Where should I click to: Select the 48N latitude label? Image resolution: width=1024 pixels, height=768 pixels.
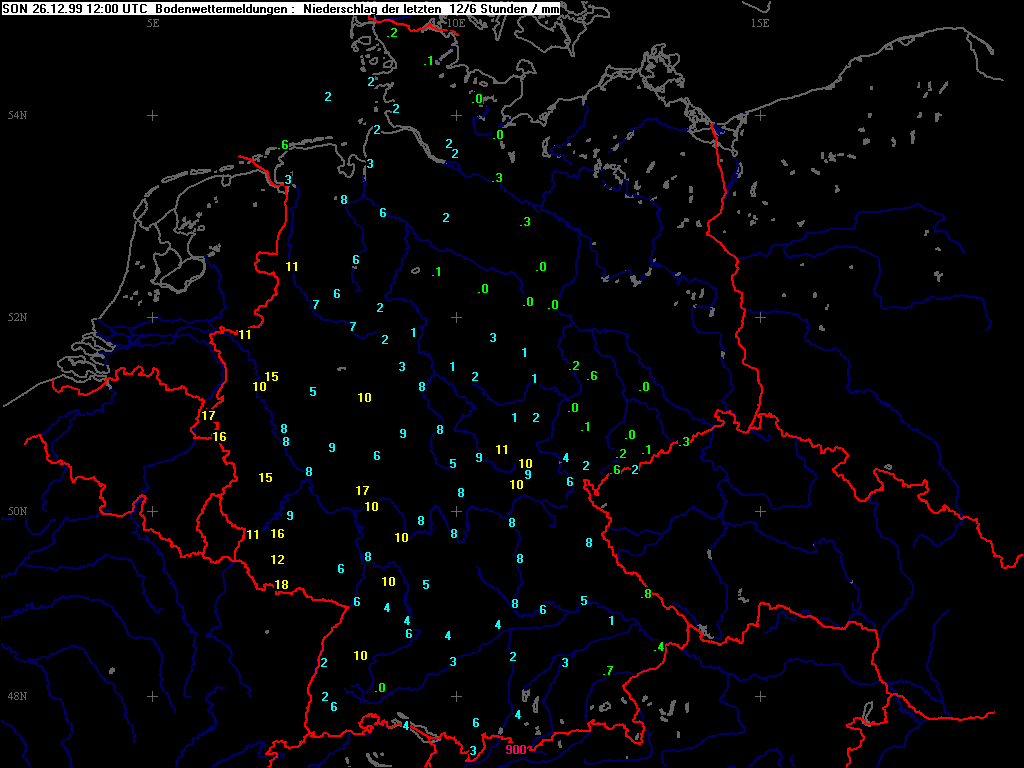(16, 696)
